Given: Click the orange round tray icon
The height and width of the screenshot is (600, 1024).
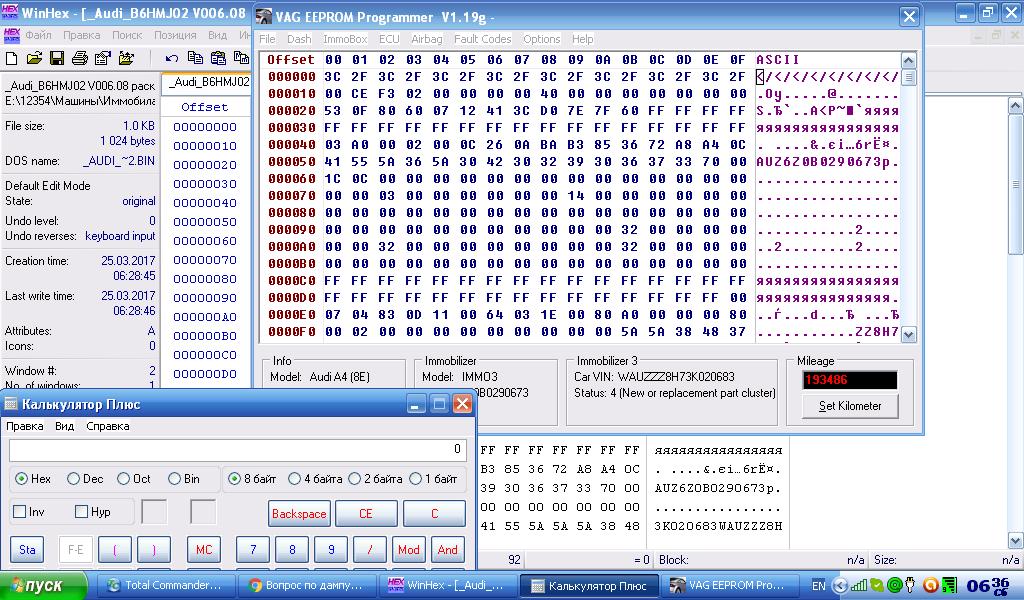Looking at the screenshot, I should pos(931,586).
